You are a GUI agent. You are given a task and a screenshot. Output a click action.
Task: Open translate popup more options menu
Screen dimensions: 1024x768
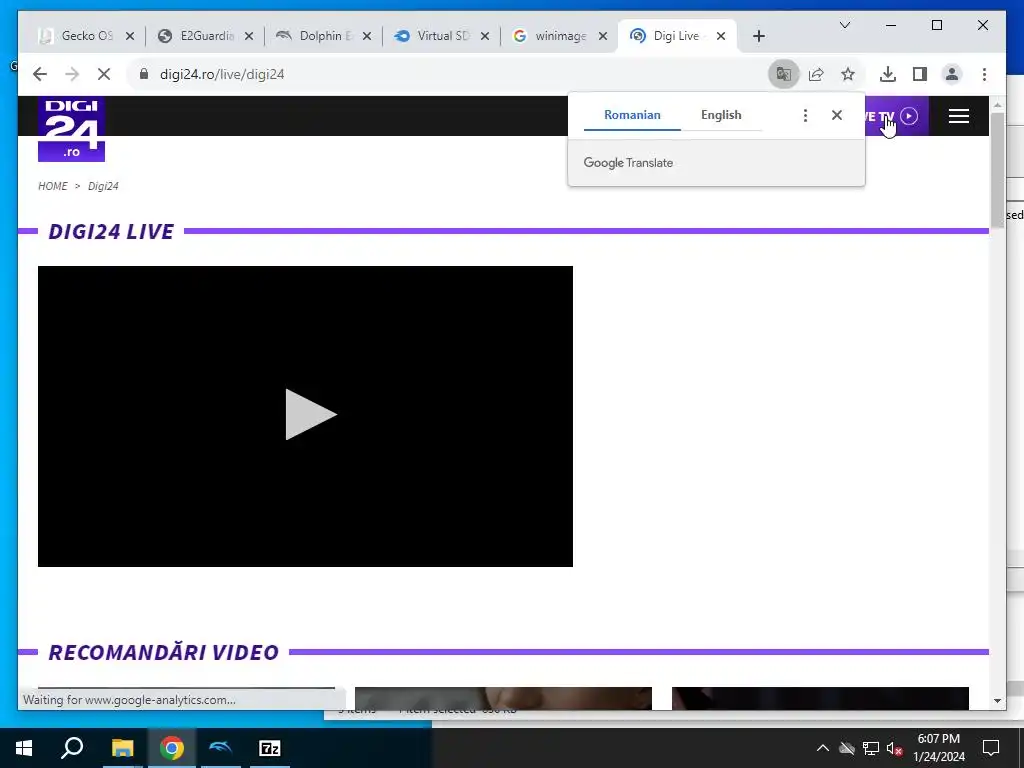805,116
